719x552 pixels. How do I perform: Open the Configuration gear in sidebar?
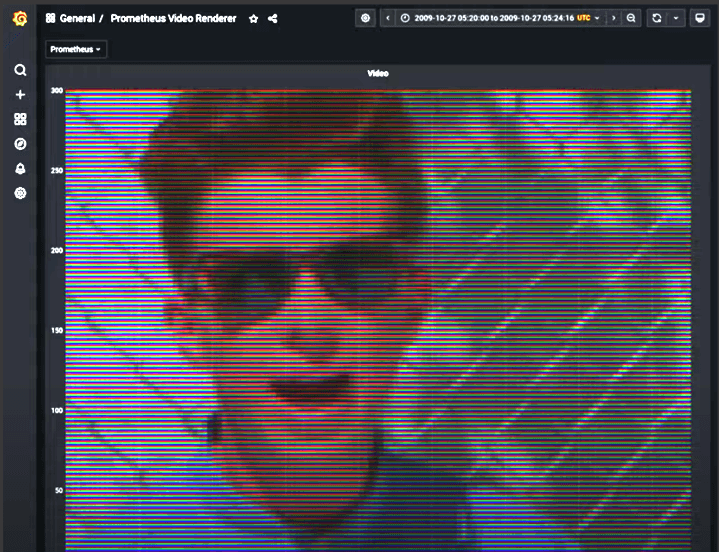coord(20,193)
